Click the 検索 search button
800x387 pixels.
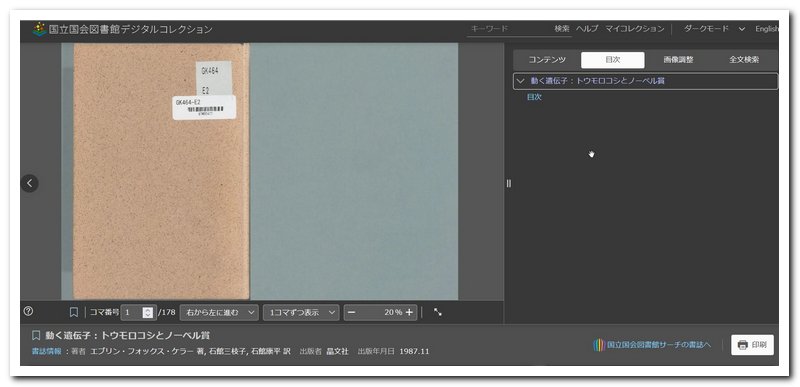tap(562, 29)
